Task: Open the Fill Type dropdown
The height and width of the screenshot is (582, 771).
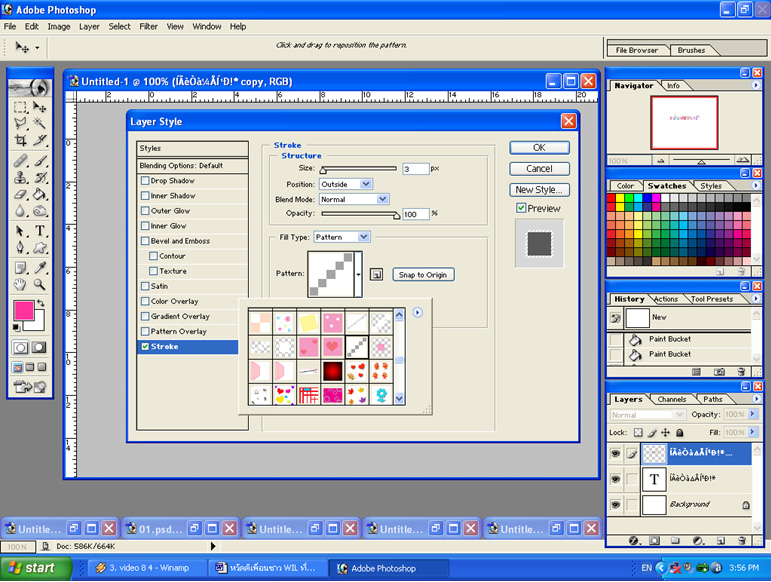Action: coord(342,237)
